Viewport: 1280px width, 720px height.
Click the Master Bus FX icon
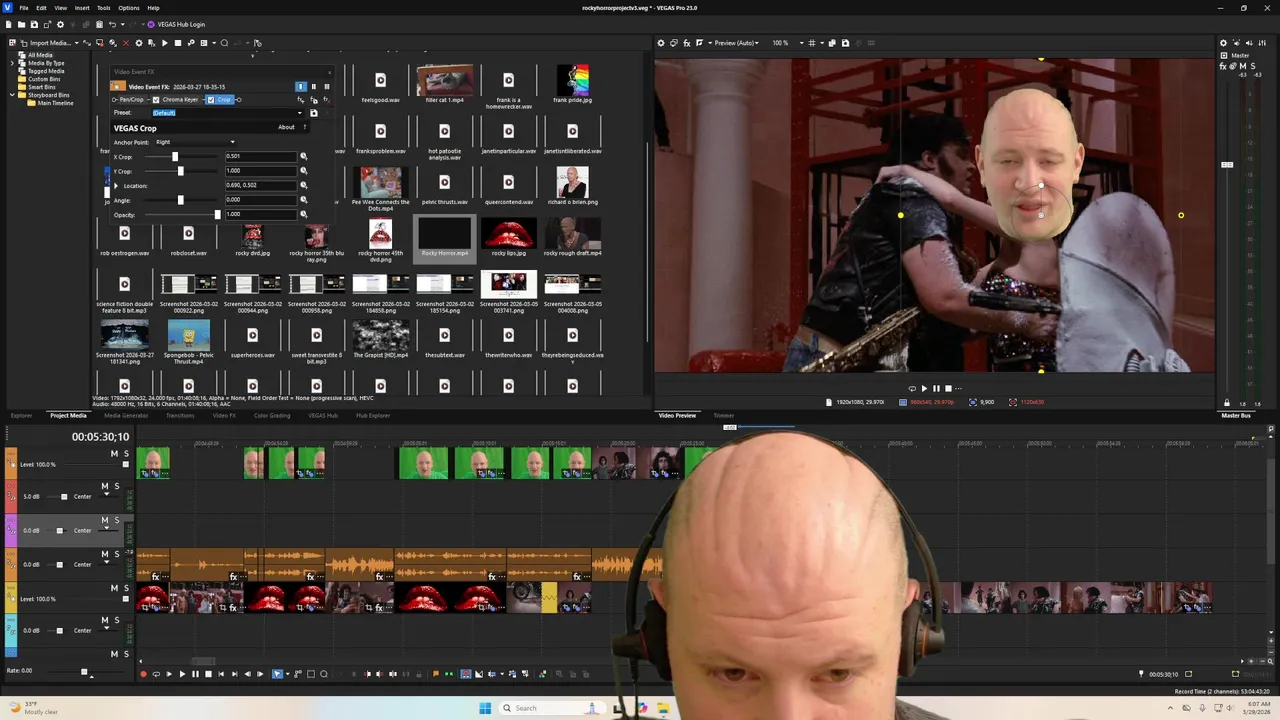tap(1223, 66)
